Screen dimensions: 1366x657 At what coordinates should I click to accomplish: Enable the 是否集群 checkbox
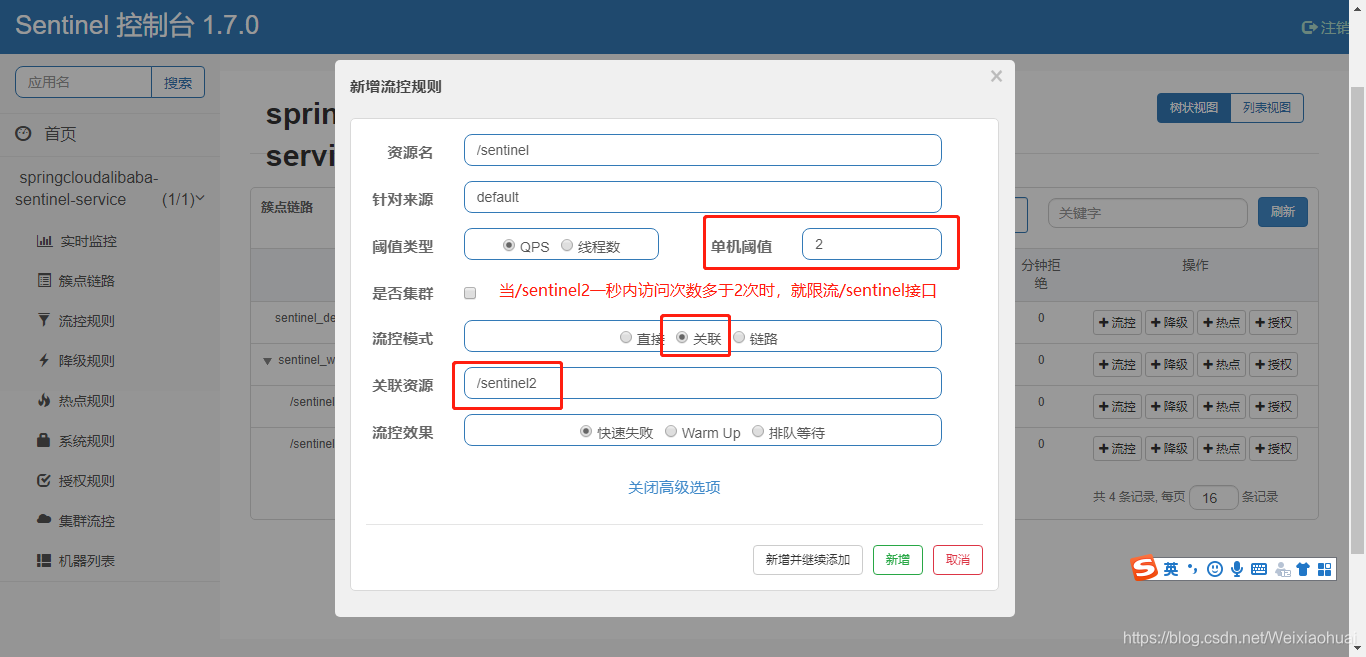tap(470, 293)
